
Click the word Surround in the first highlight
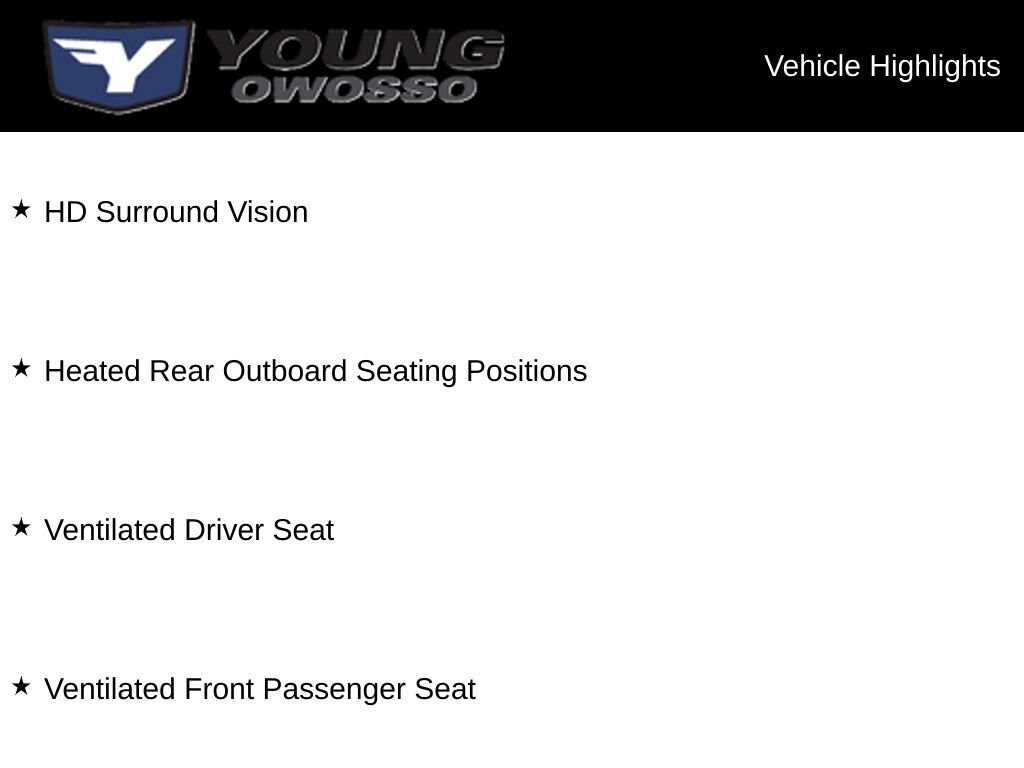click(x=157, y=212)
